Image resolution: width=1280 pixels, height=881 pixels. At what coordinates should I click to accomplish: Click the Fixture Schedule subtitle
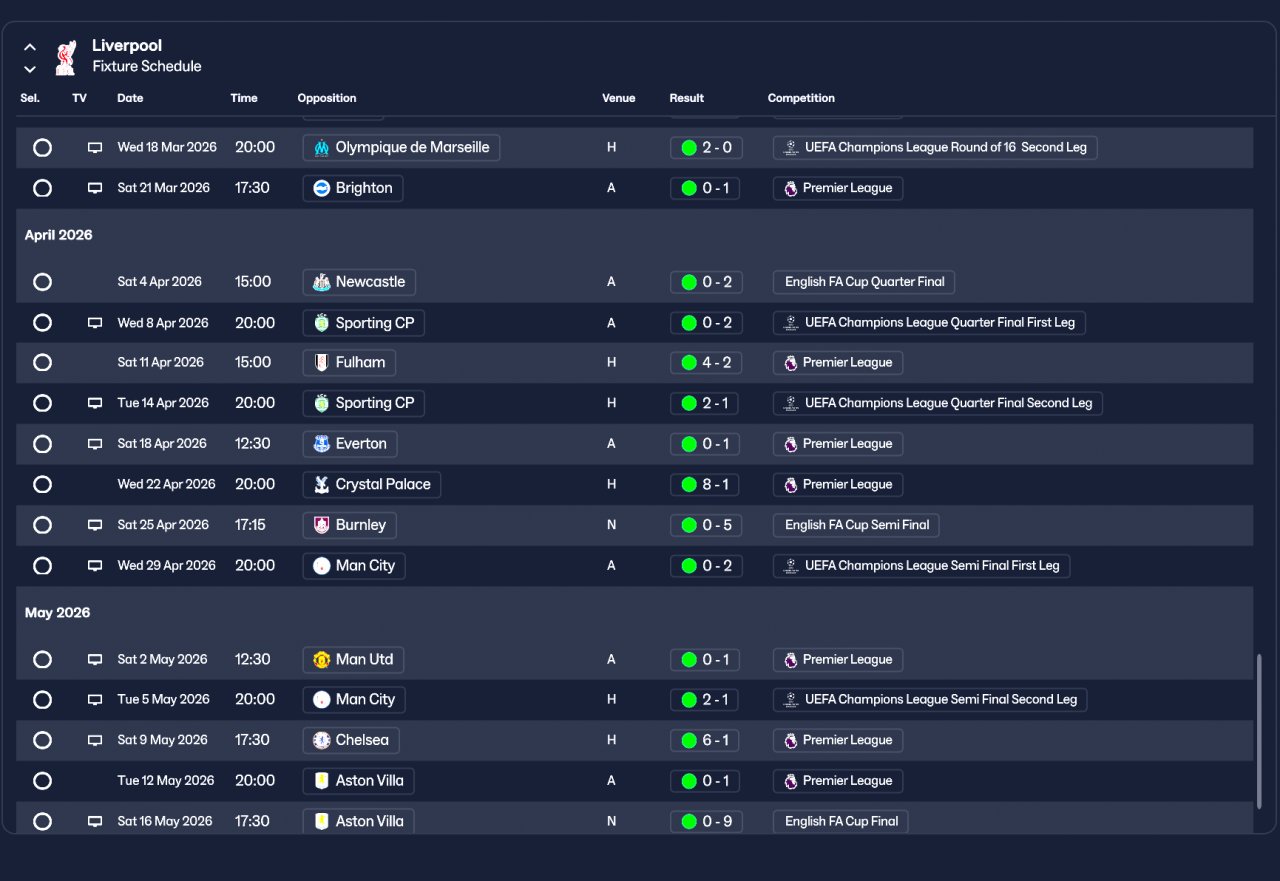pyautogui.click(x=147, y=67)
